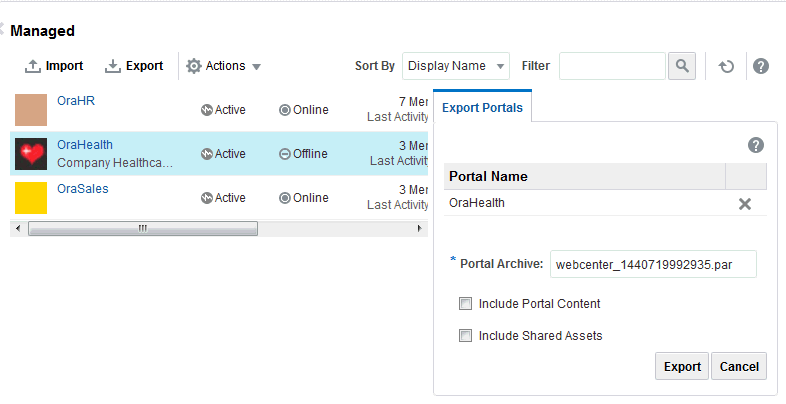Click the Import toolbar icon
This screenshot has width=786, height=404.
[33, 66]
